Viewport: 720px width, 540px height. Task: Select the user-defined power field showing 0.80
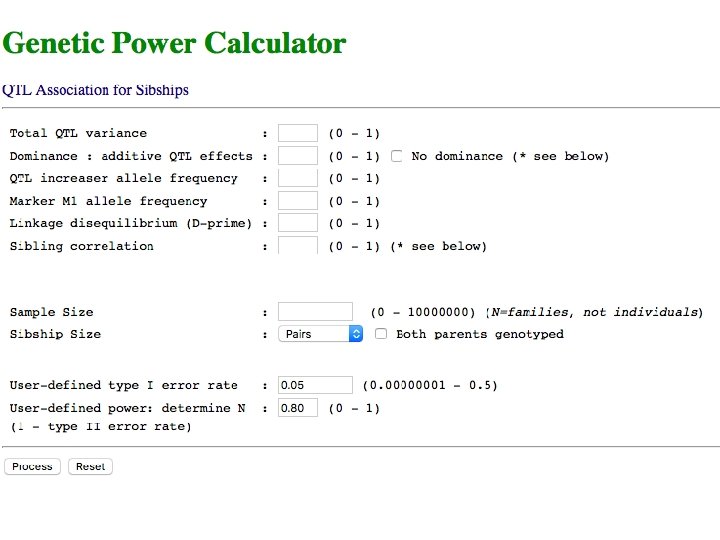[x=298, y=408]
